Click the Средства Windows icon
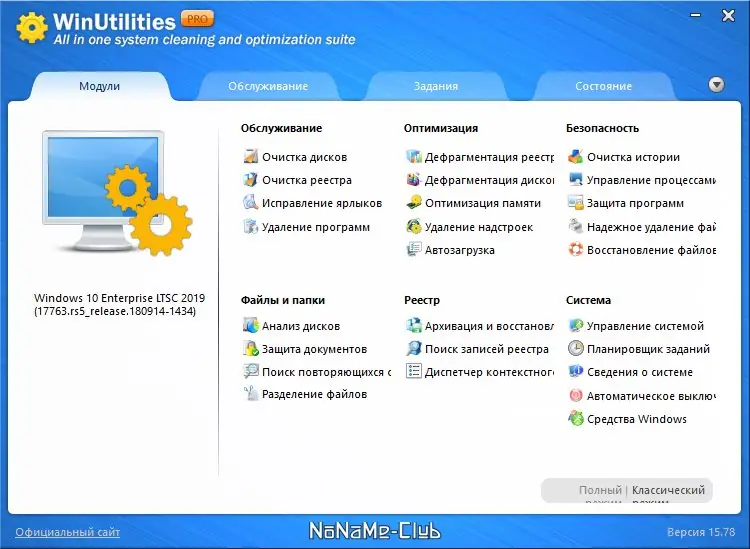The image size is (750, 549). 575,418
